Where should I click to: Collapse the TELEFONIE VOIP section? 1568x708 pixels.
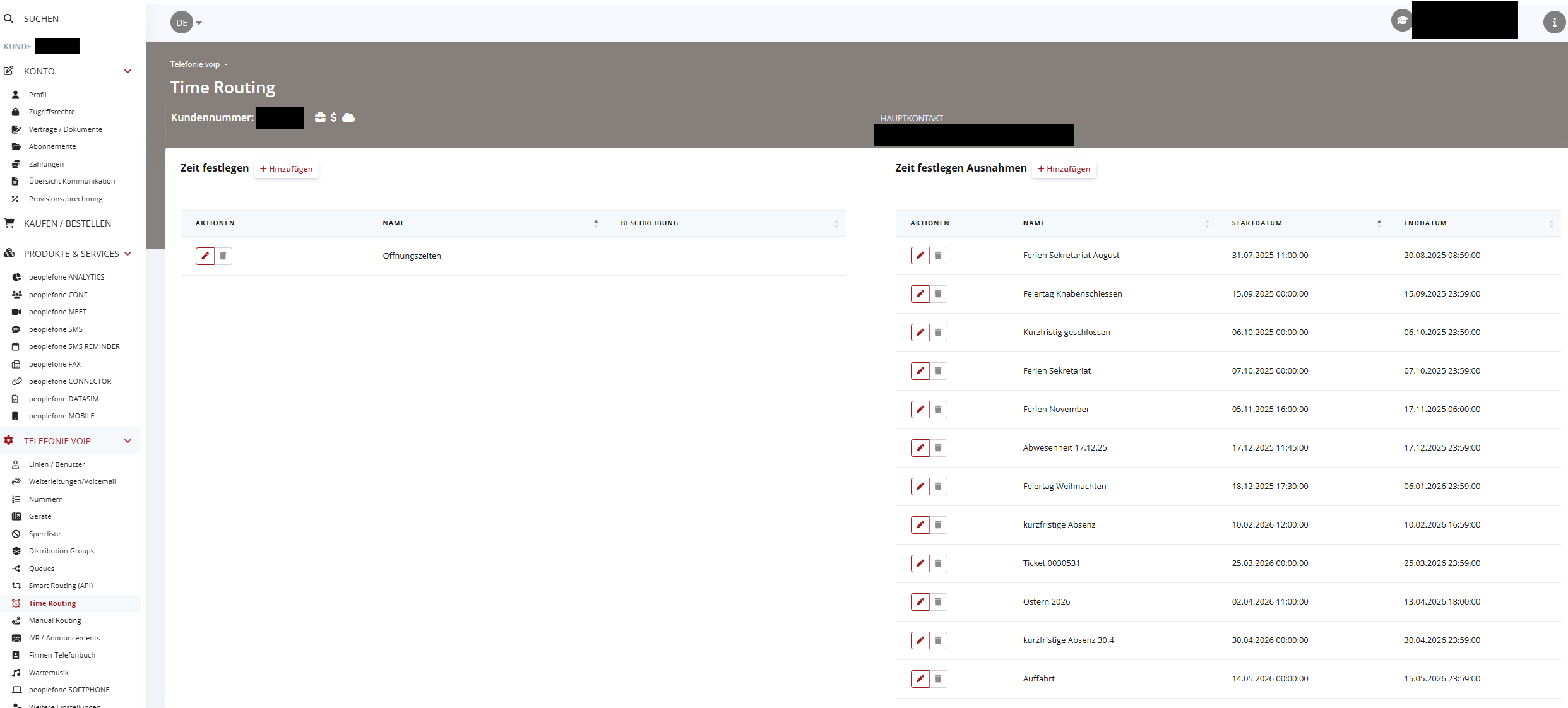point(128,441)
